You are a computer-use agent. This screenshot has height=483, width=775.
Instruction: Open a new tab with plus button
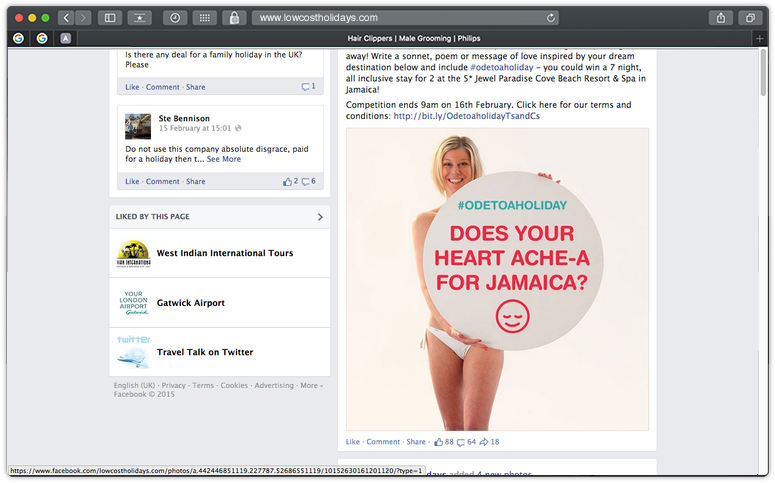(x=760, y=39)
